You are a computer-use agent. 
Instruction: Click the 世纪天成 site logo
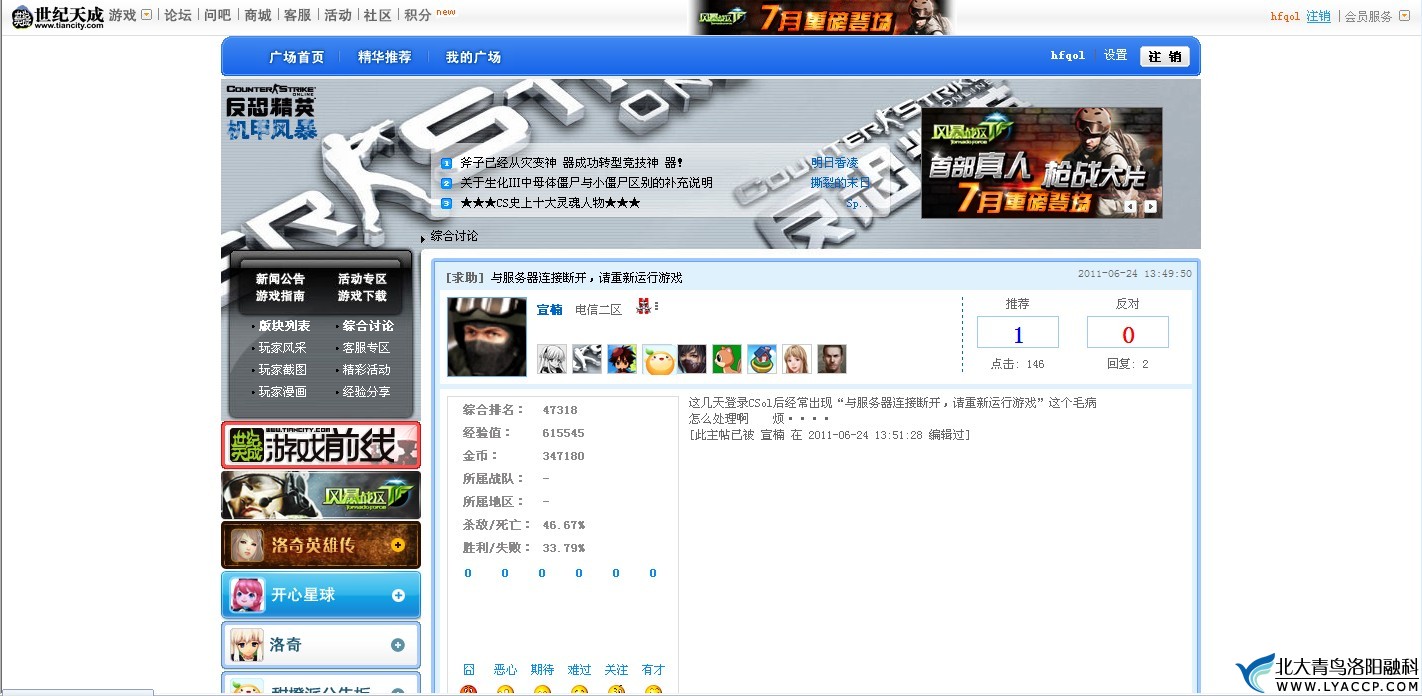click(x=57, y=16)
